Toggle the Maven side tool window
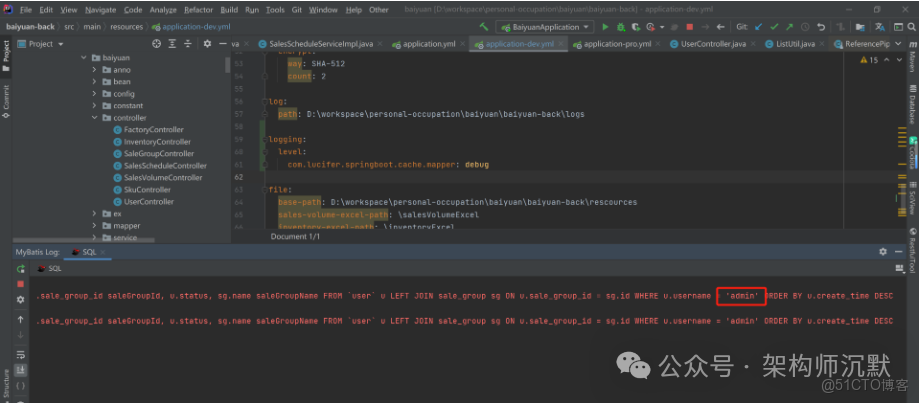 coord(912,62)
